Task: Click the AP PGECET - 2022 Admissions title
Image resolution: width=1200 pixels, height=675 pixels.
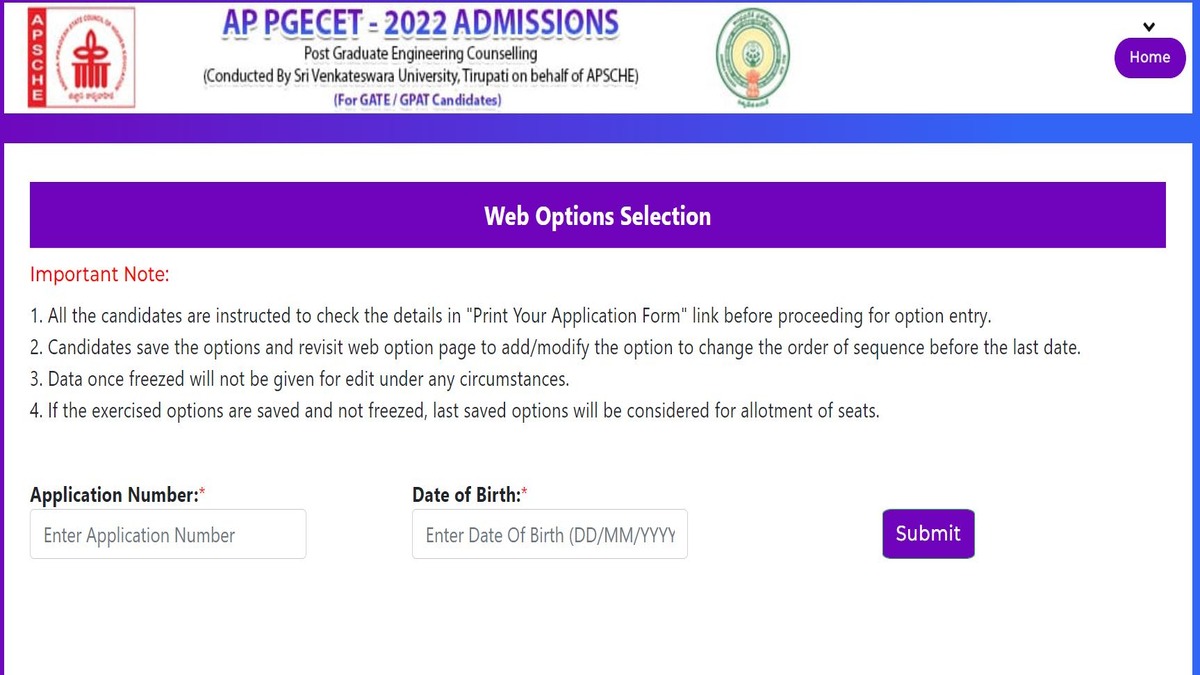Action: (421, 22)
